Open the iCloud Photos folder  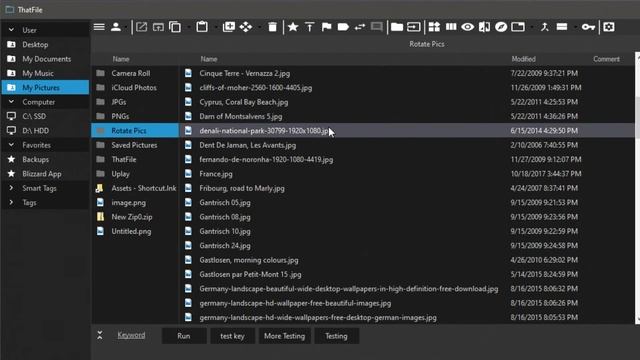(135, 87)
